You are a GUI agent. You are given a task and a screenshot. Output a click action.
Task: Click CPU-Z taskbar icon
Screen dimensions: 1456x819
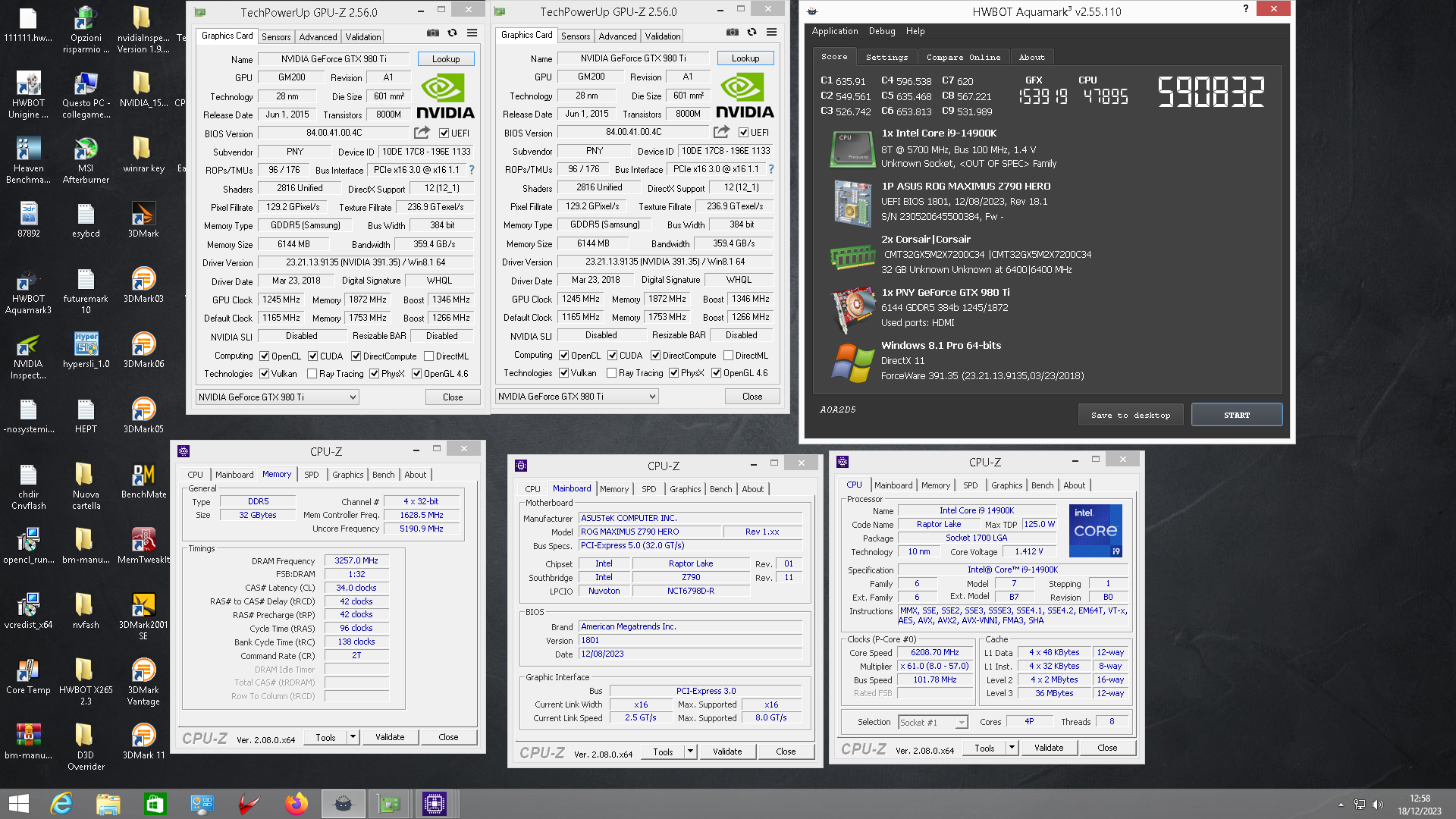coord(435,804)
